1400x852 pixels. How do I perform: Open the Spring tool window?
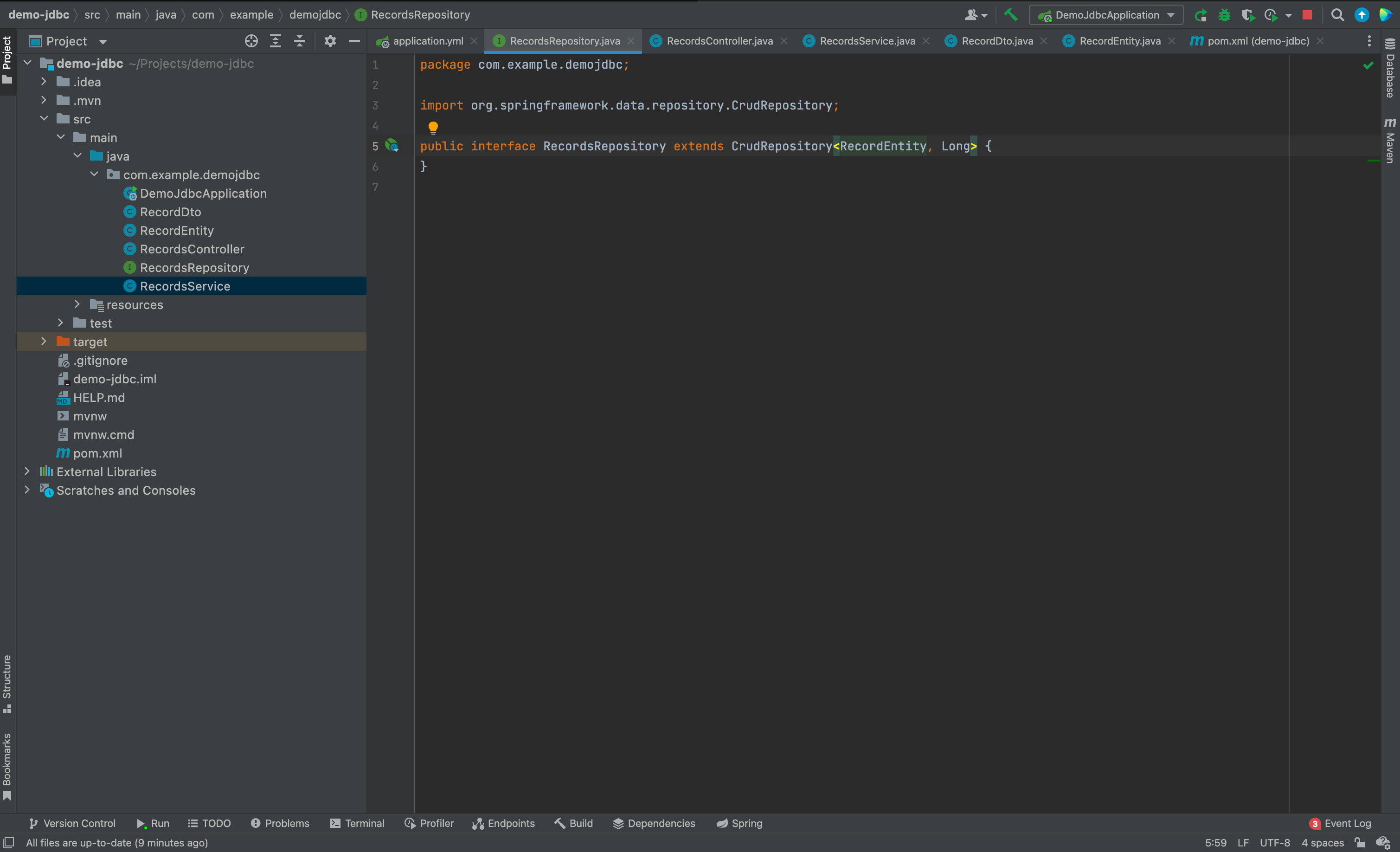tap(739, 823)
